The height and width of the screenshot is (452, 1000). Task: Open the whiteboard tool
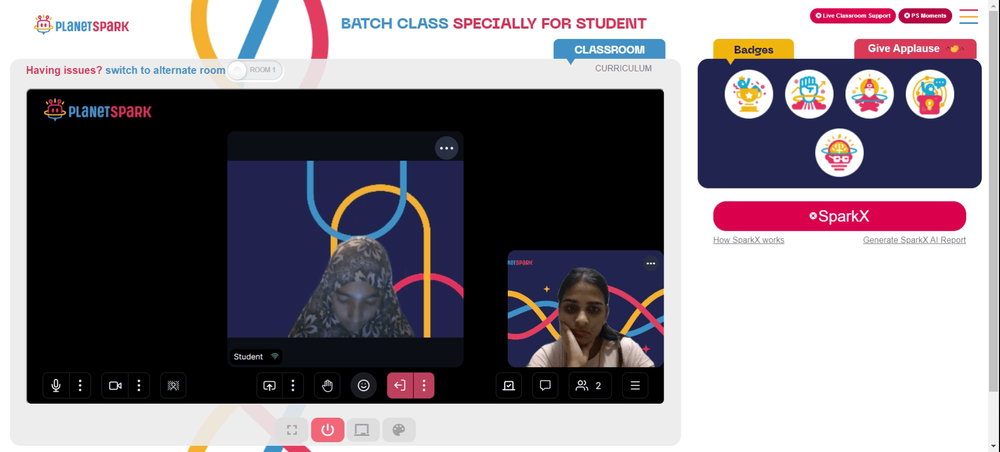point(509,386)
